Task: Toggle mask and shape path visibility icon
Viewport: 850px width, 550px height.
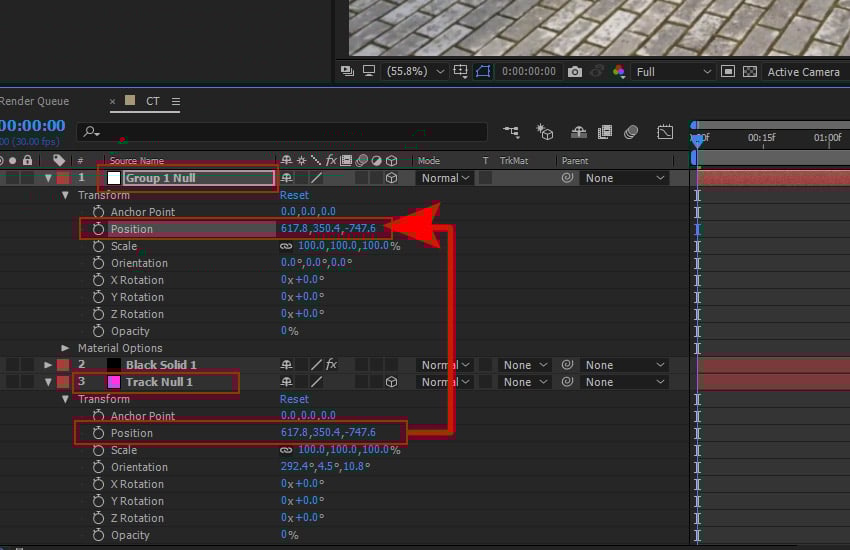Action: click(483, 71)
